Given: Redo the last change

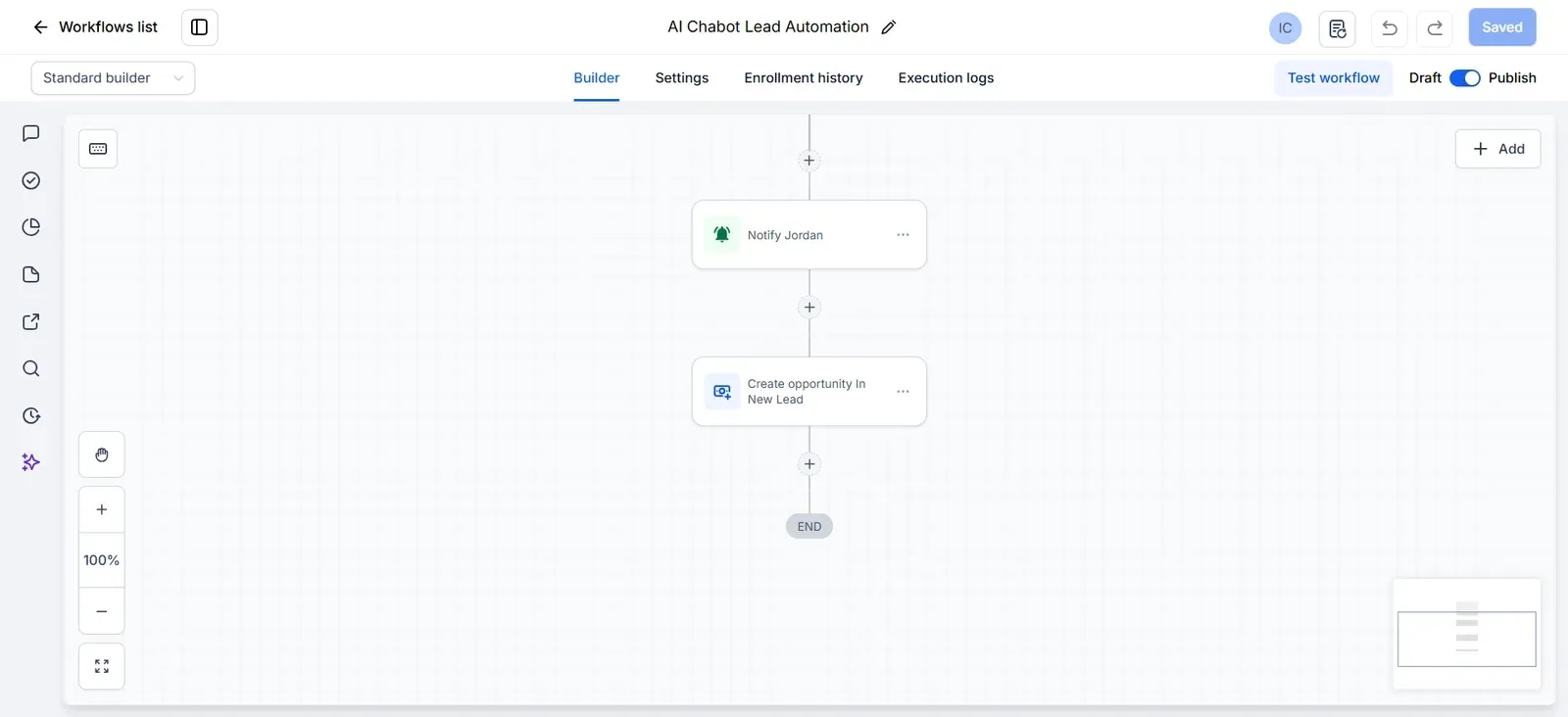Looking at the screenshot, I should [x=1435, y=28].
